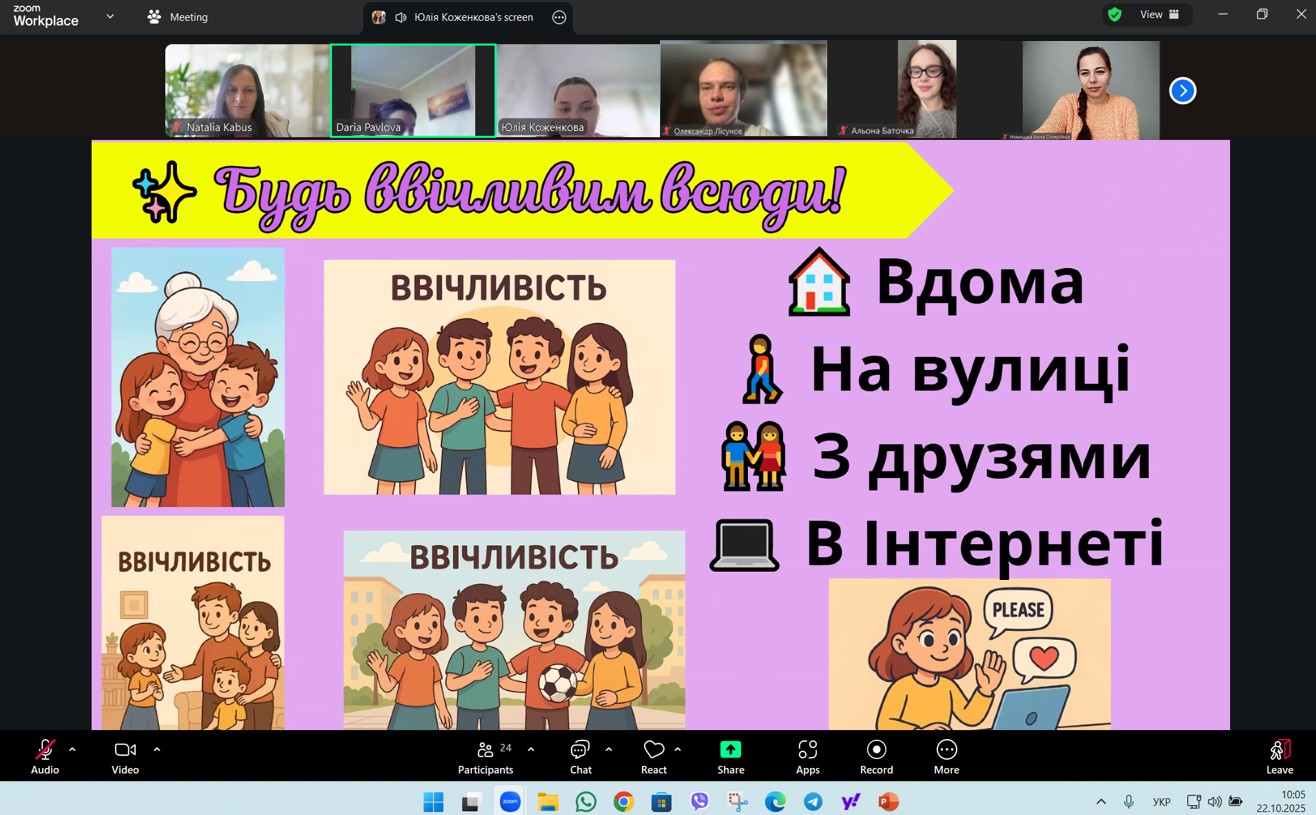The height and width of the screenshot is (815, 1316).
Task: Click the green encryption shield icon
Action: coord(1115,15)
